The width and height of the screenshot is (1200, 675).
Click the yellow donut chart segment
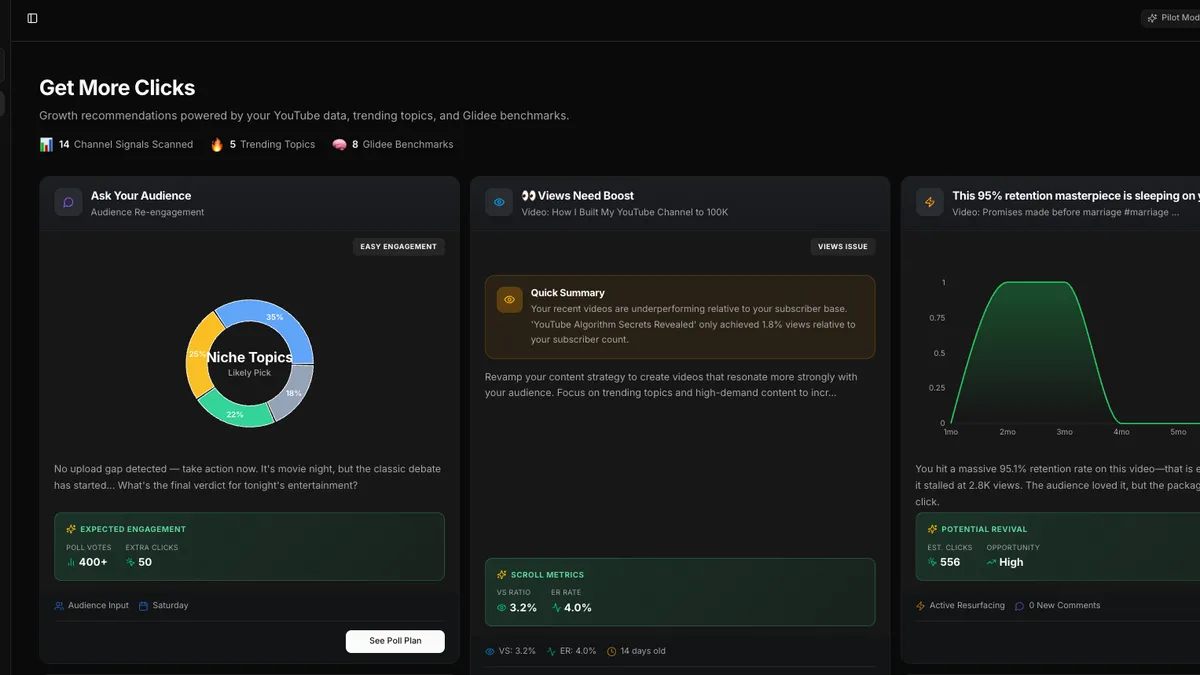198,353
